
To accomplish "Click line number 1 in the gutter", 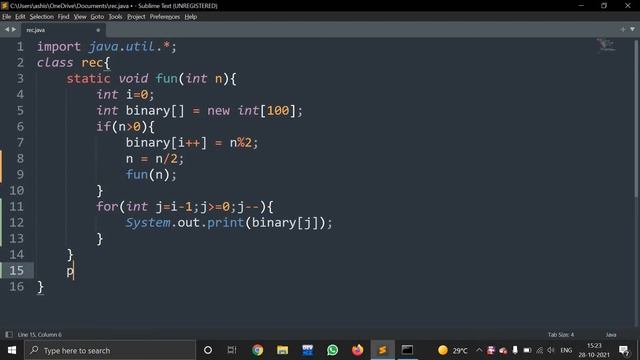I will coord(20,47).
